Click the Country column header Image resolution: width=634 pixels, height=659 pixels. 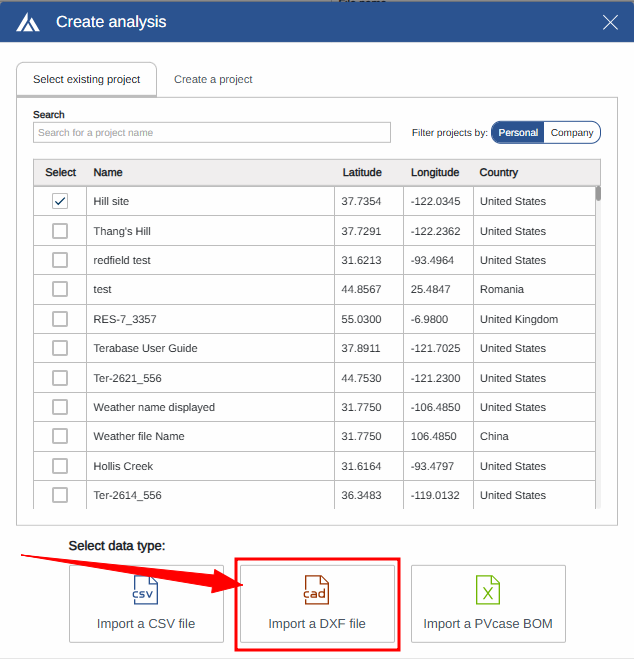pos(499,172)
